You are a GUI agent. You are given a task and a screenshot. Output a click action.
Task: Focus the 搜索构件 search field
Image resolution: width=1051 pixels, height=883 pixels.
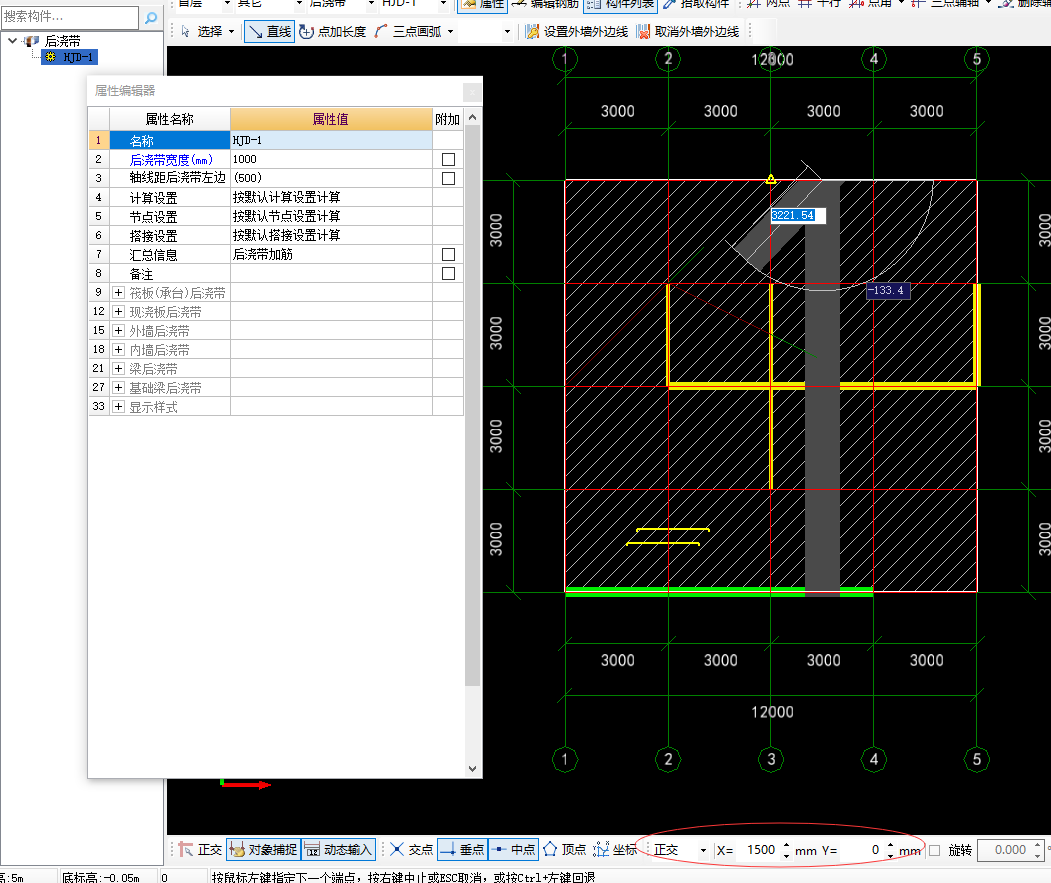coord(70,17)
